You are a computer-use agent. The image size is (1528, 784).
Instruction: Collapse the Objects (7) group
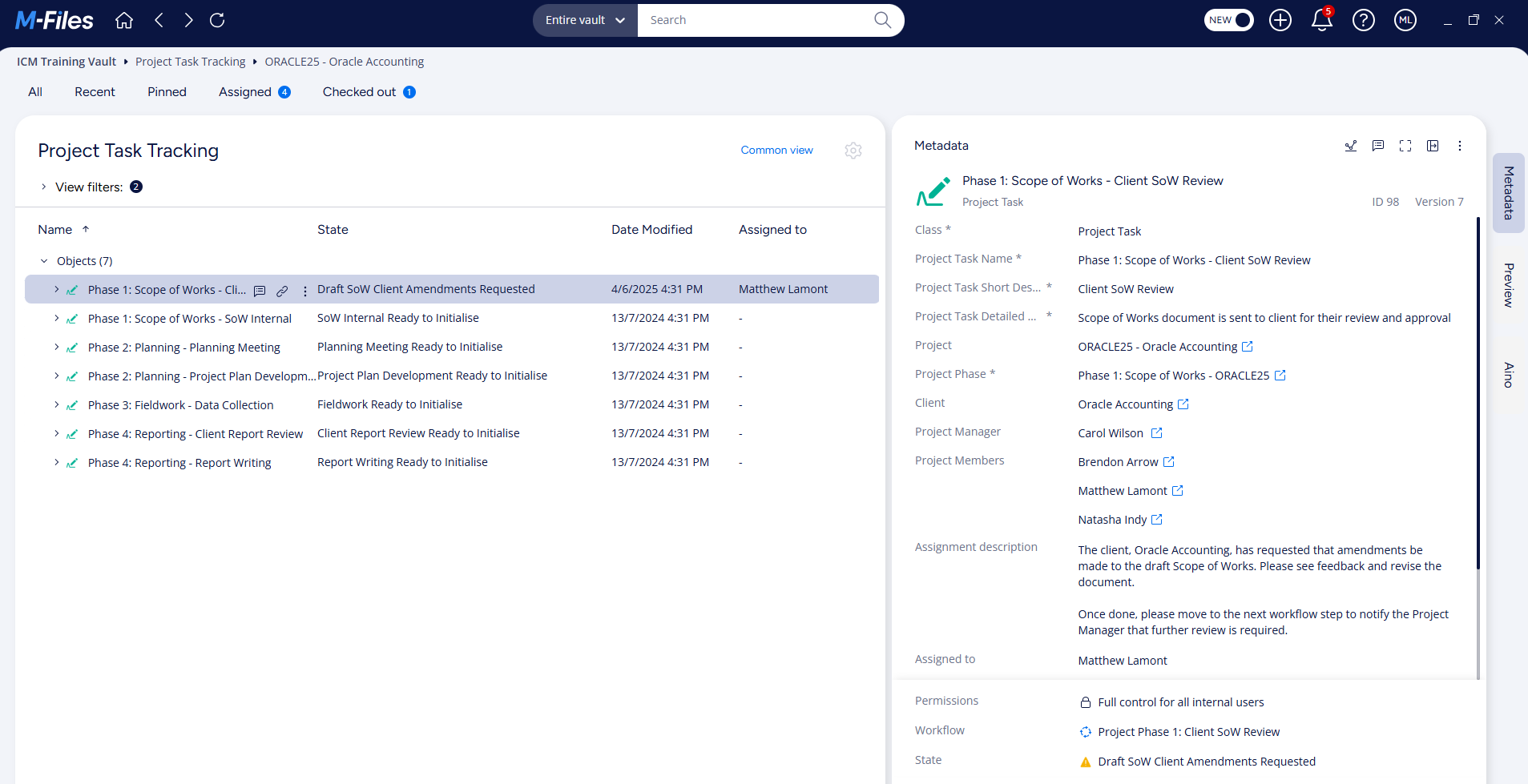click(44, 261)
